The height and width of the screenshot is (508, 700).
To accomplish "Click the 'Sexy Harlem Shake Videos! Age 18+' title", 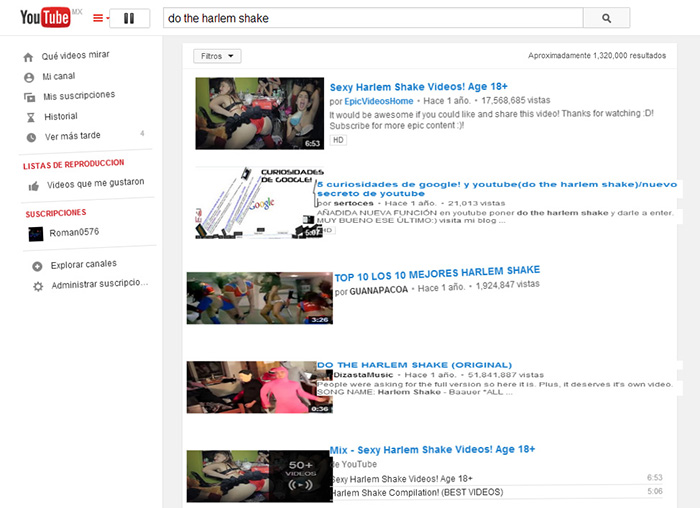I will tap(418, 87).
